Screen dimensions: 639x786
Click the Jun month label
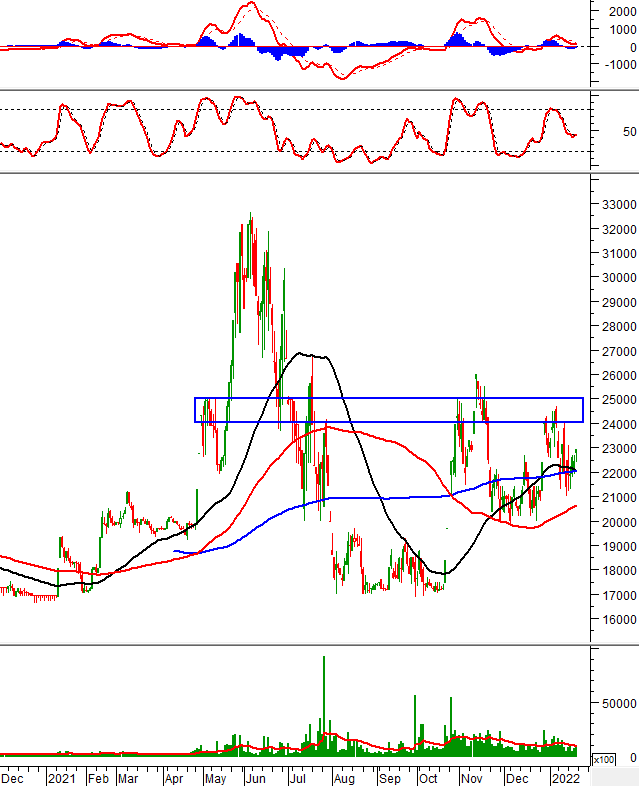[x=255, y=778]
